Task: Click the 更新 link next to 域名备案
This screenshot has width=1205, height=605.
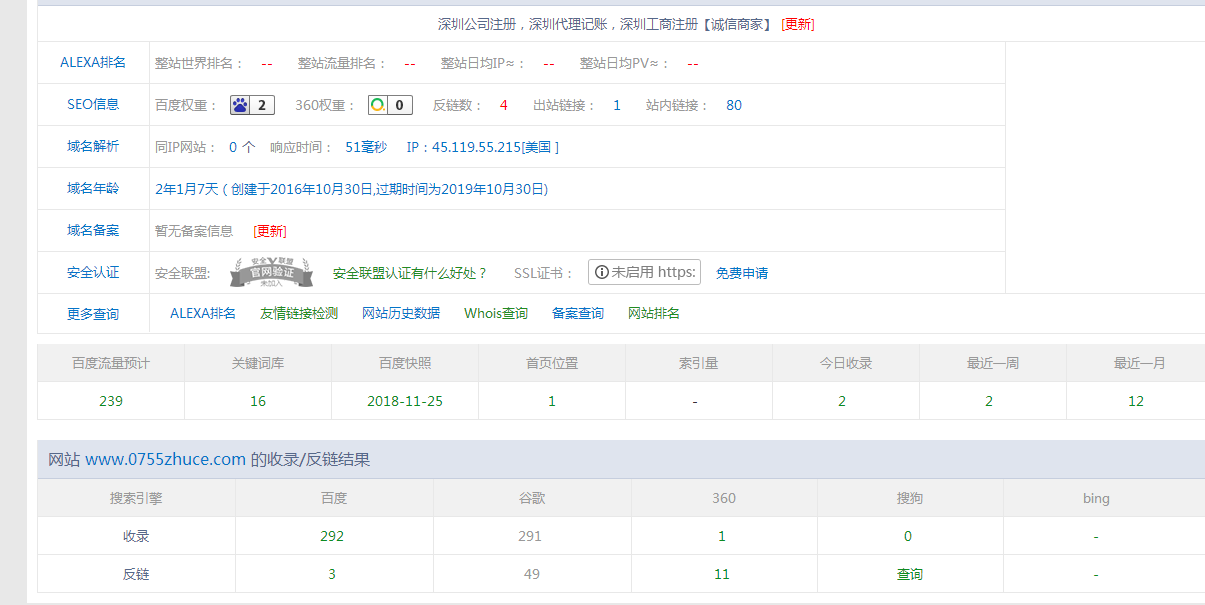Action: (x=269, y=230)
